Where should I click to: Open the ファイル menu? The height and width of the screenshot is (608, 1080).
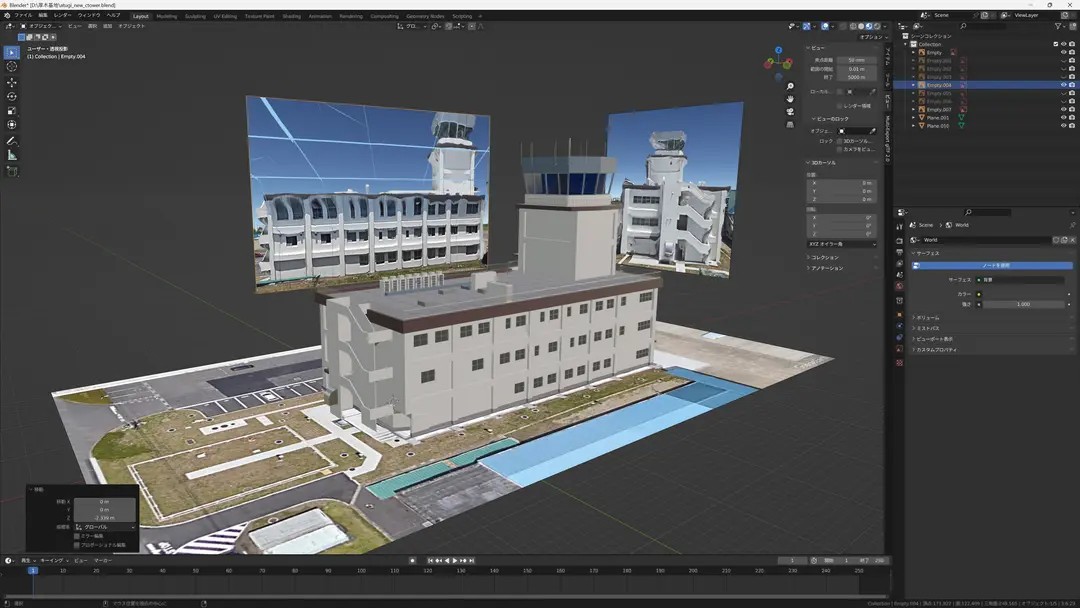tap(23, 15)
